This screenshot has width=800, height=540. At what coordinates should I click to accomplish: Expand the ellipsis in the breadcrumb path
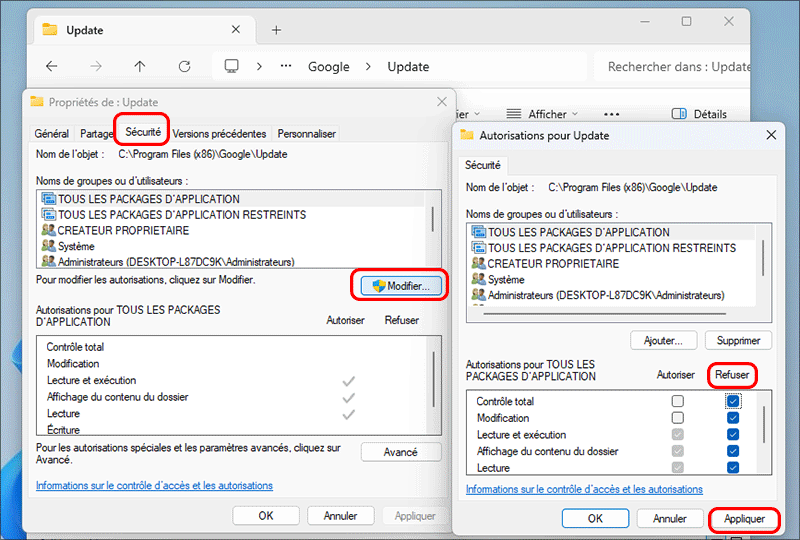(x=286, y=66)
